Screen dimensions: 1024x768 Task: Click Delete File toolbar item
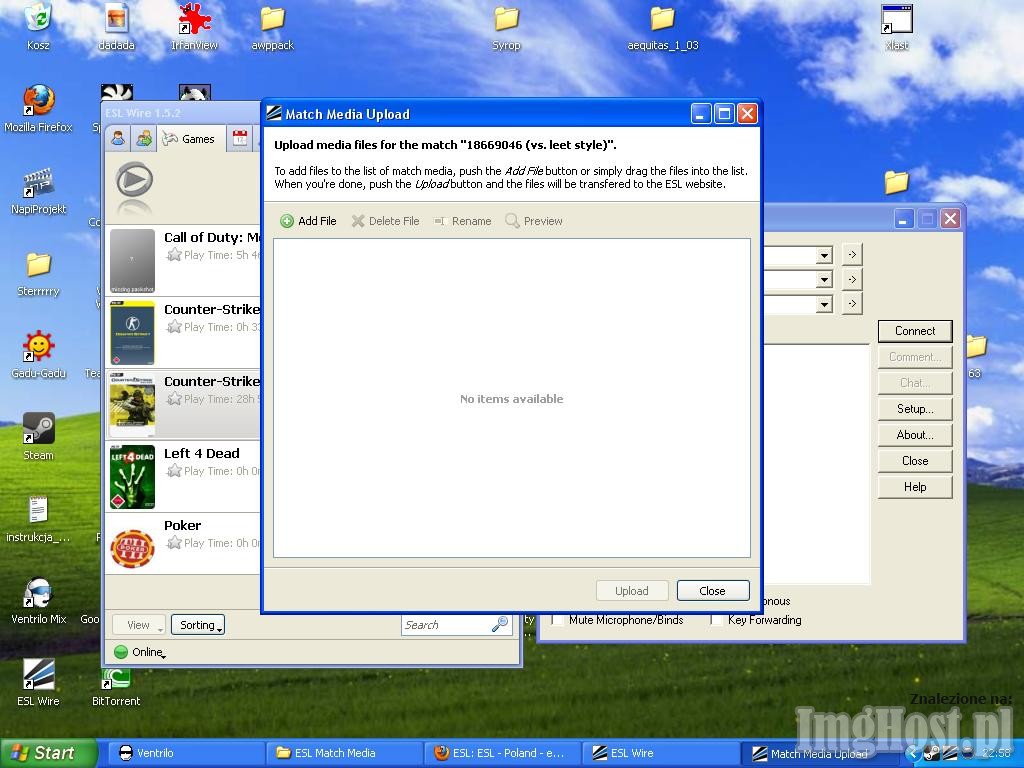[x=385, y=221]
